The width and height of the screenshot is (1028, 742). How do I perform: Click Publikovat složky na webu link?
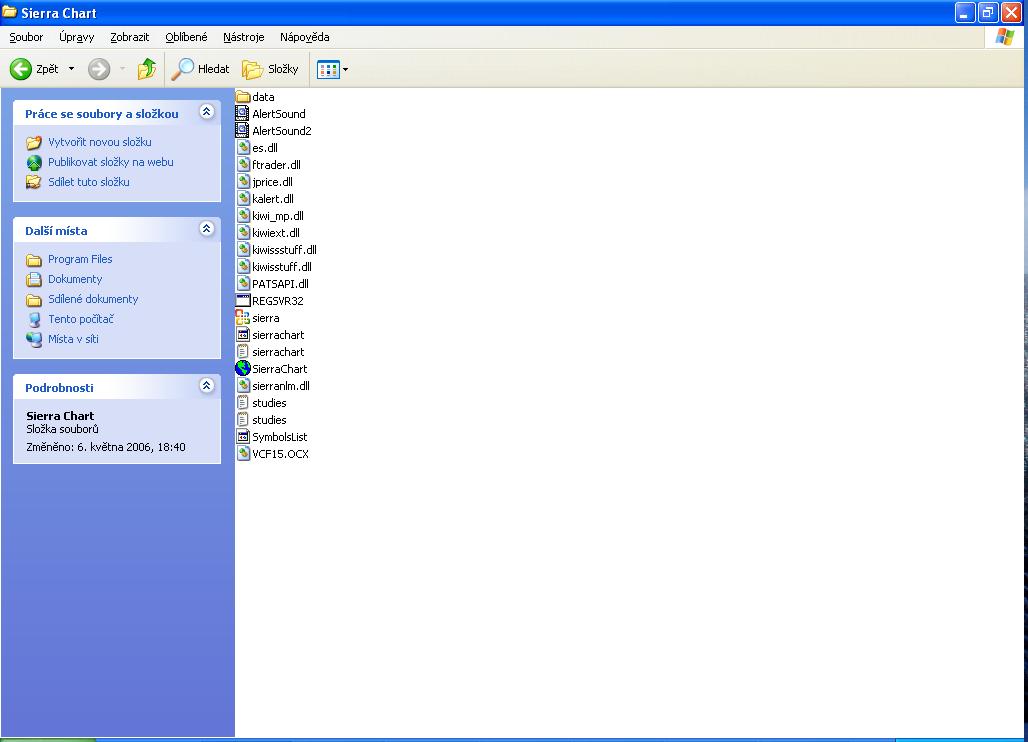click(x=111, y=162)
